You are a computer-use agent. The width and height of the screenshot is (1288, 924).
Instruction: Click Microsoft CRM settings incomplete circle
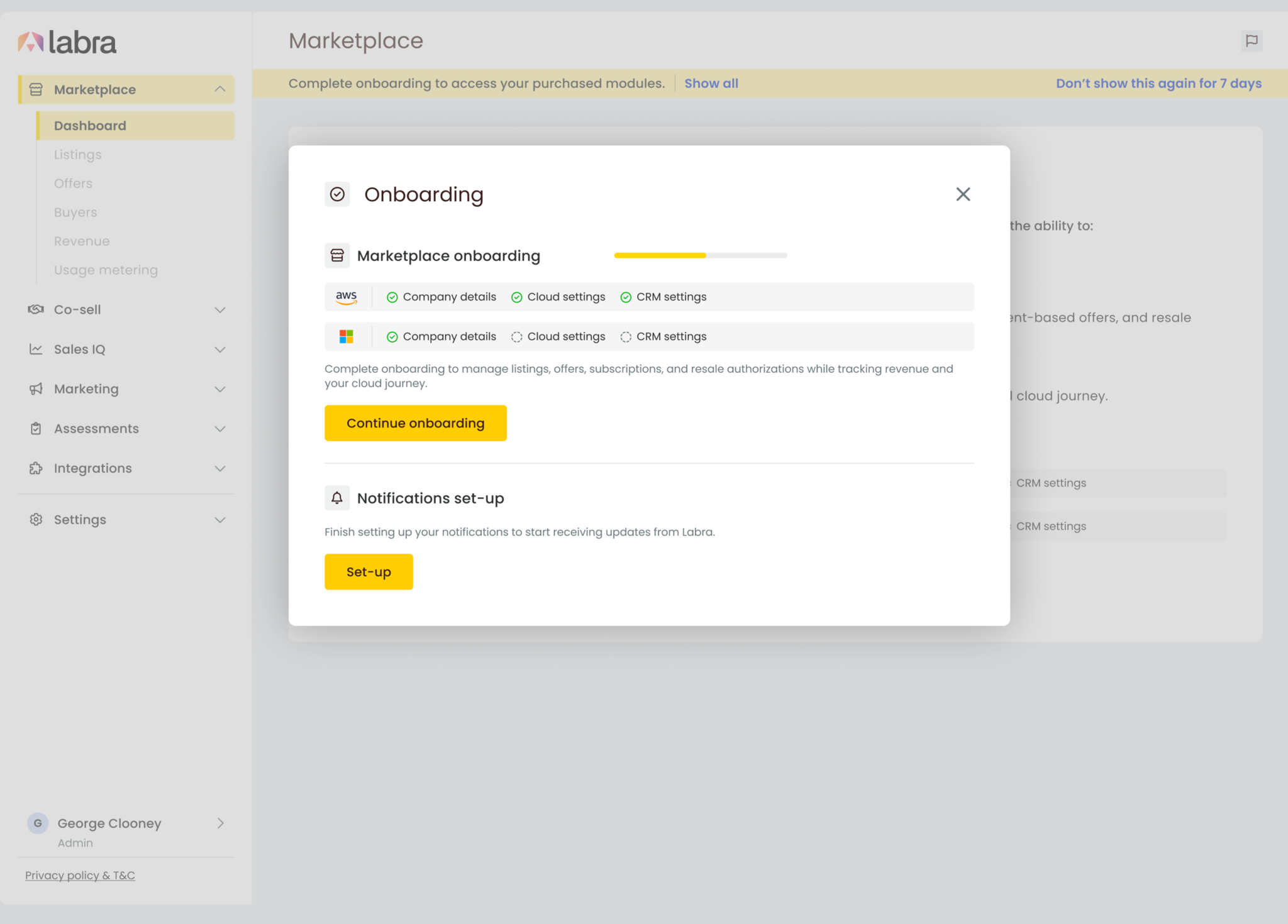626,337
